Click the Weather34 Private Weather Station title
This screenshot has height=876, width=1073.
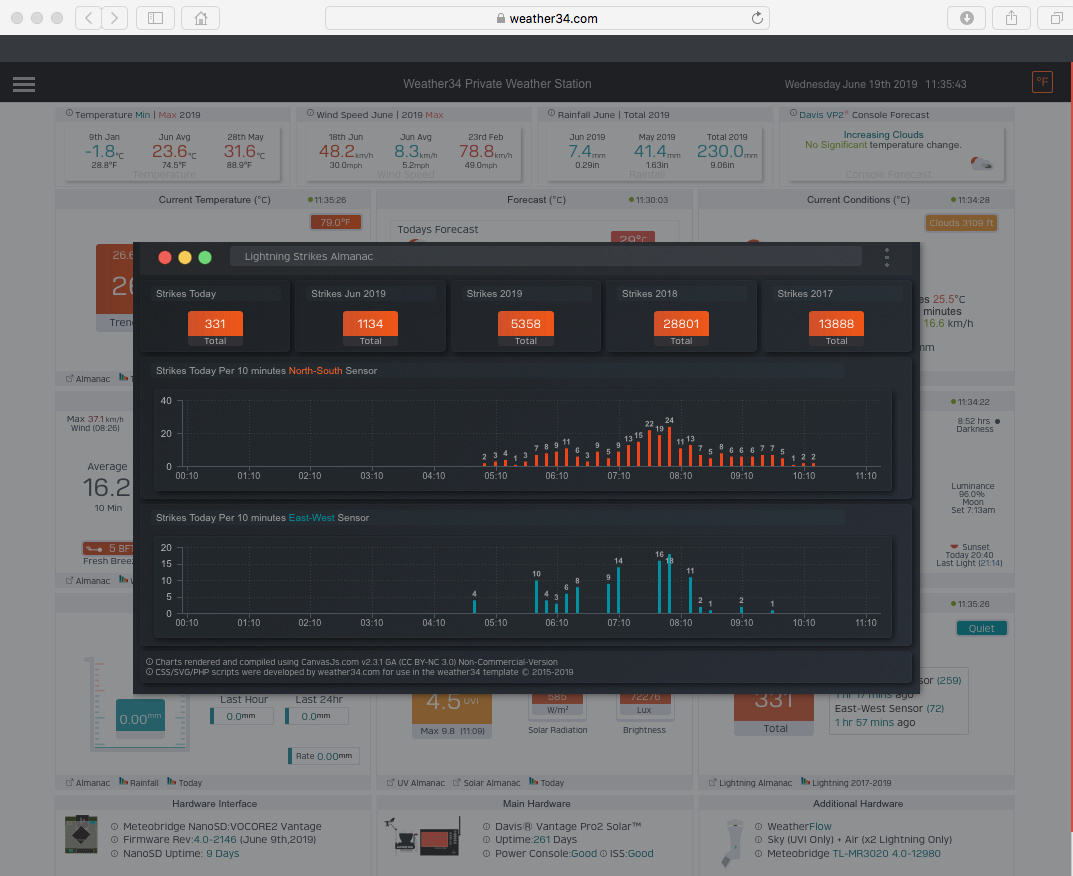coord(497,83)
